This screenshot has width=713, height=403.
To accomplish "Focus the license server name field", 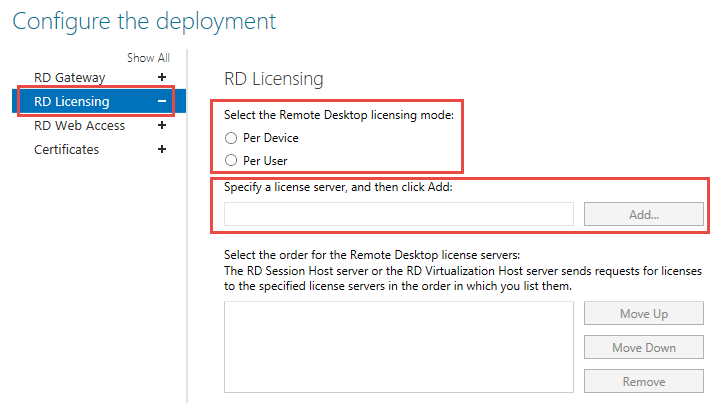I will 399,214.
